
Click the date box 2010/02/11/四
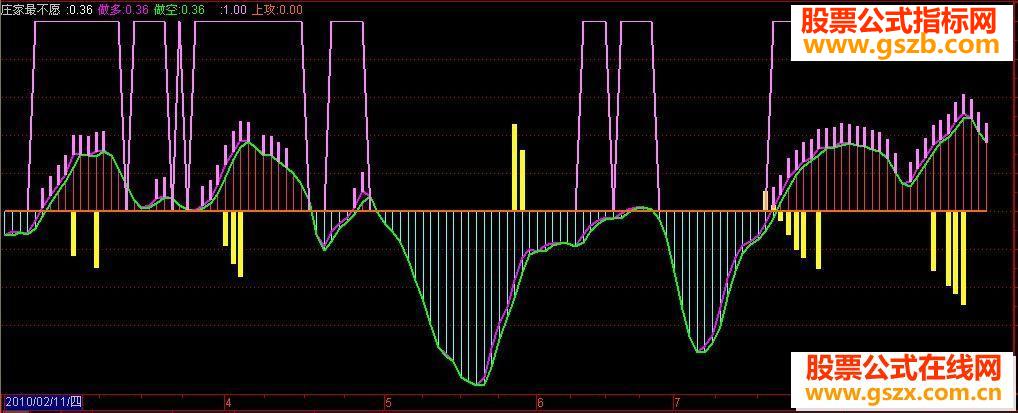coord(43,402)
